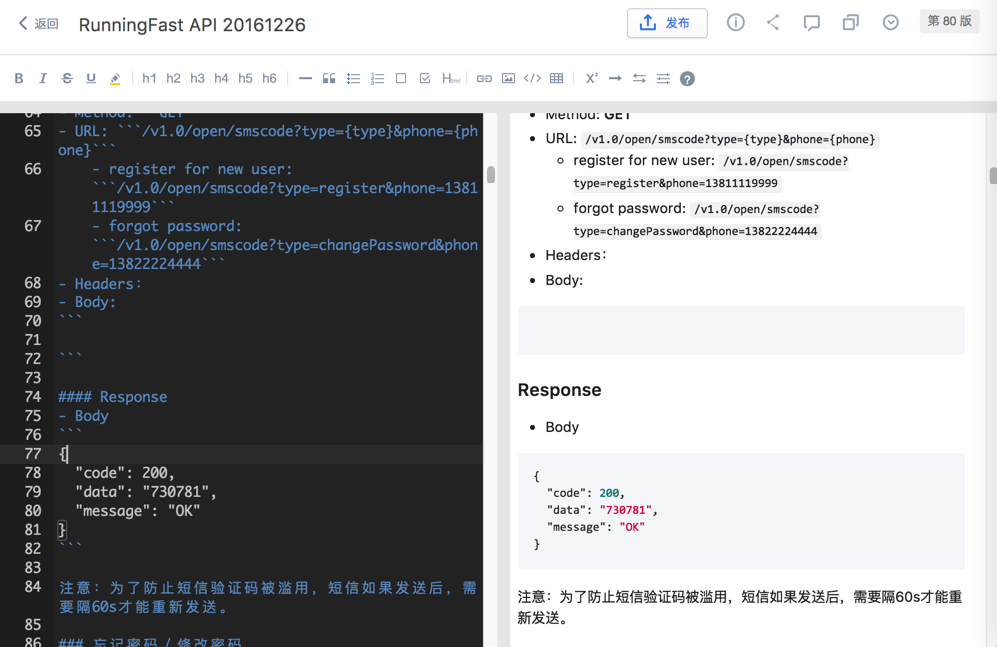Grab the editor pane scrollbar thumb
The width and height of the screenshot is (997, 647).
pyautogui.click(x=491, y=174)
